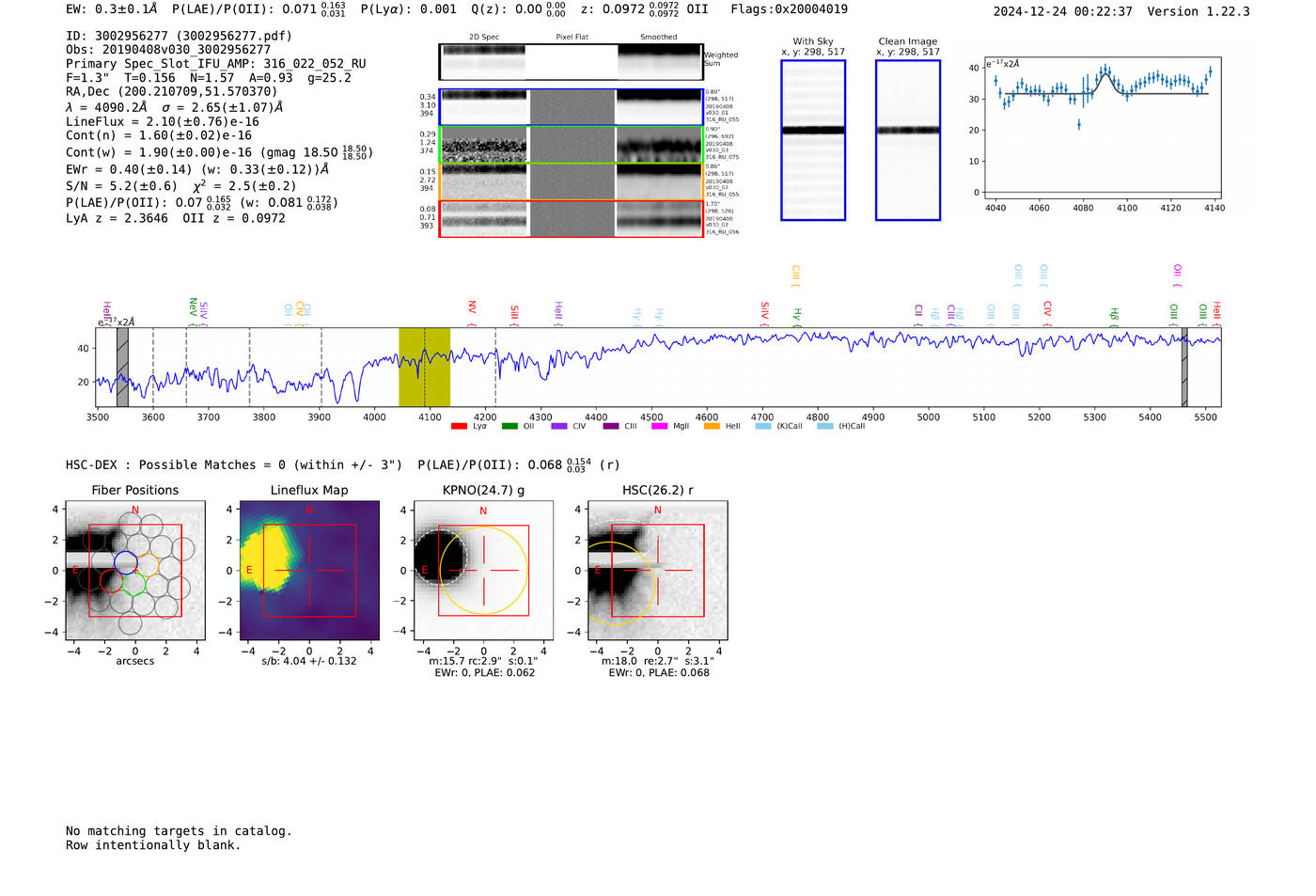Click the yellow highlighted band in the spectrum
This screenshot has width=1316, height=896.
click(x=424, y=367)
